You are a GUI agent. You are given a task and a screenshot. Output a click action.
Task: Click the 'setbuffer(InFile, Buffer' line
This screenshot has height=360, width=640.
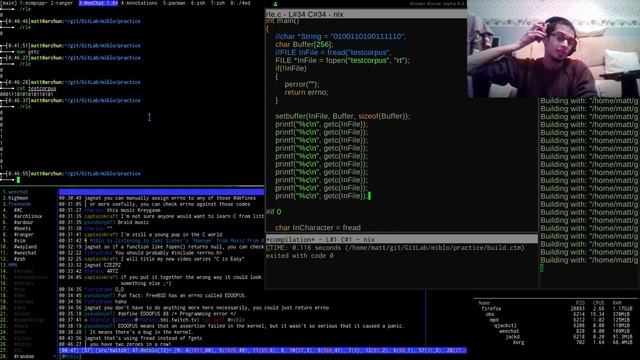coord(342,116)
